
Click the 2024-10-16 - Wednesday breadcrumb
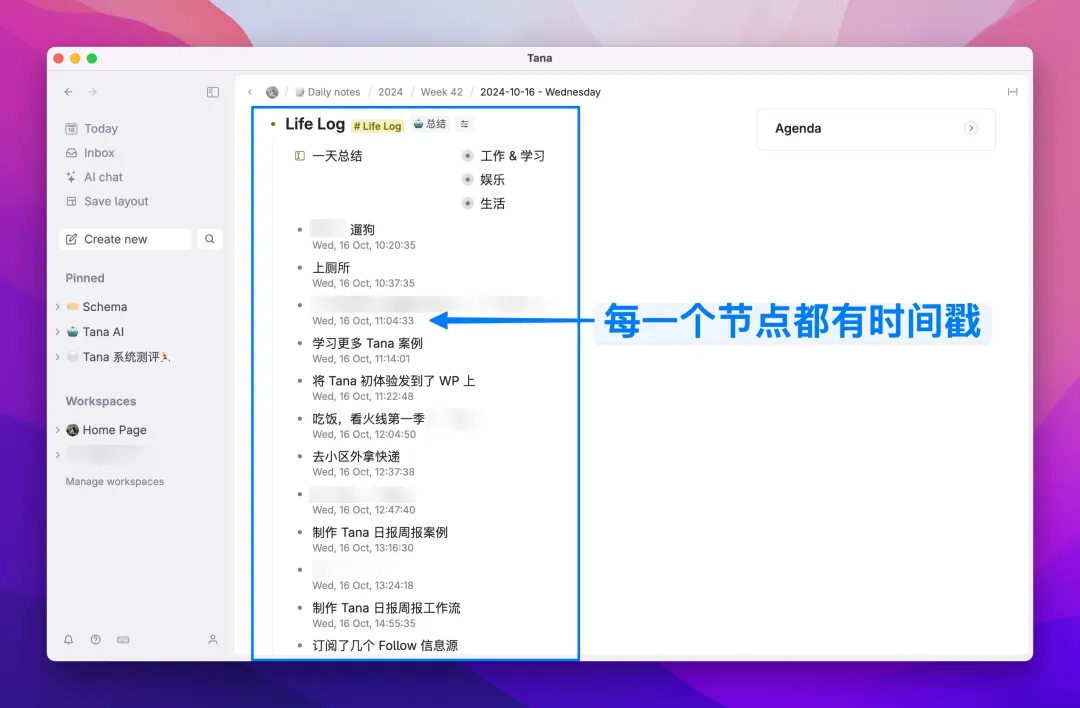tap(540, 92)
